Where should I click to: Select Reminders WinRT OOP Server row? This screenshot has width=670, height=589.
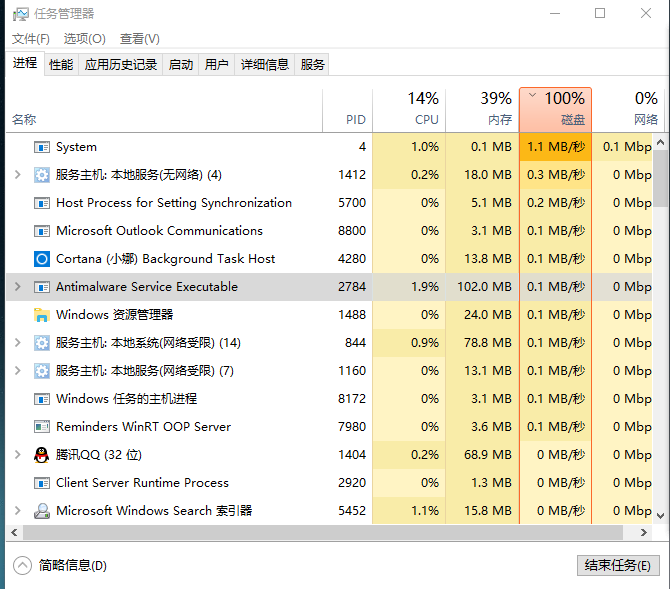[x=329, y=427]
